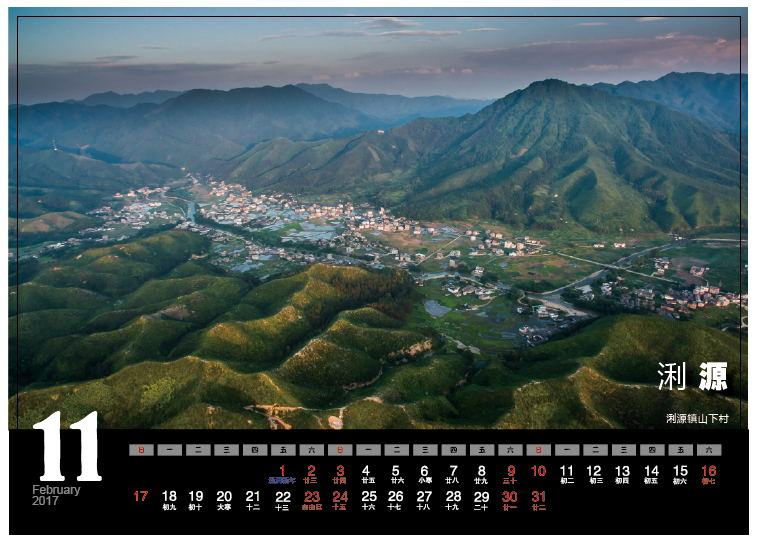Select the red date 9
The width and height of the screenshot is (758, 541).
tap(510, 471)
